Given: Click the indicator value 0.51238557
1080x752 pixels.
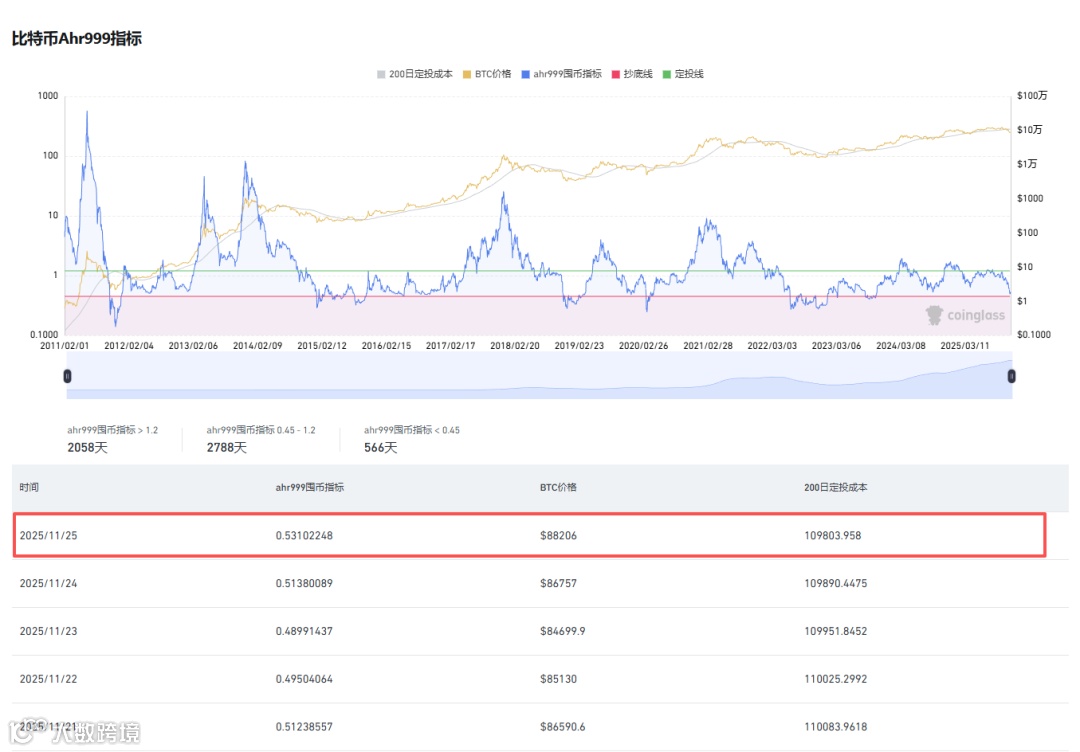Looking at the screenshot, I should (x=304, y=727).
